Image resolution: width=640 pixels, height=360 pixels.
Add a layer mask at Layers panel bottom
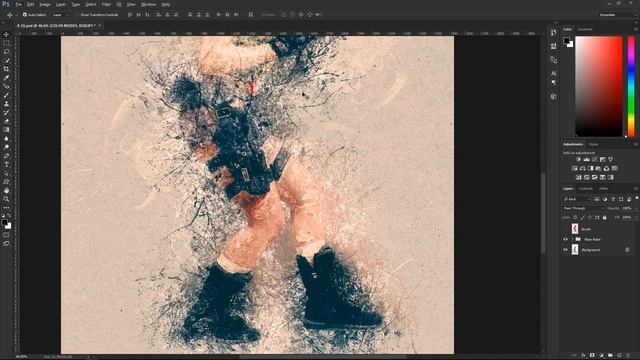[592, 356]
